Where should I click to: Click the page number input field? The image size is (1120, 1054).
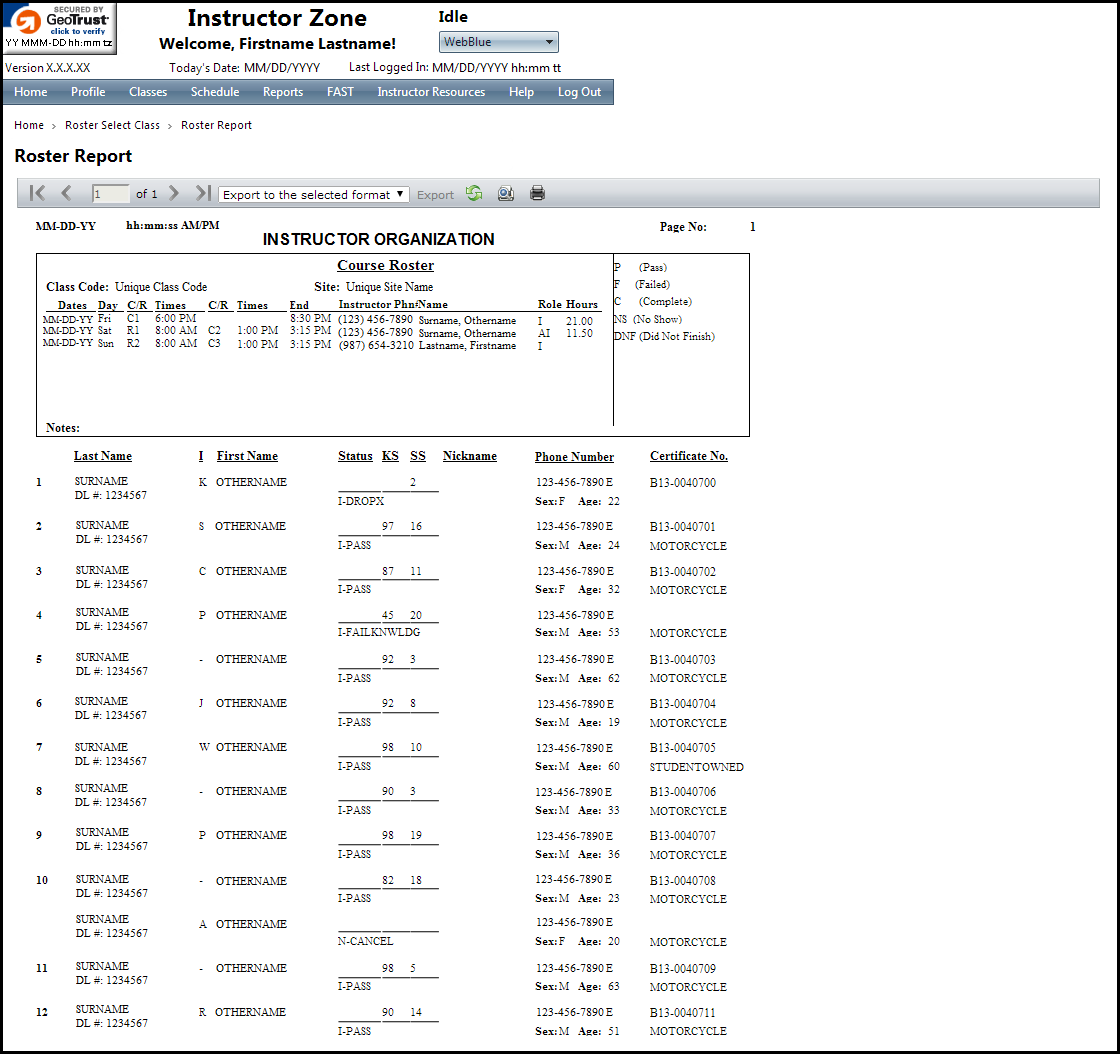click(110, 194)
